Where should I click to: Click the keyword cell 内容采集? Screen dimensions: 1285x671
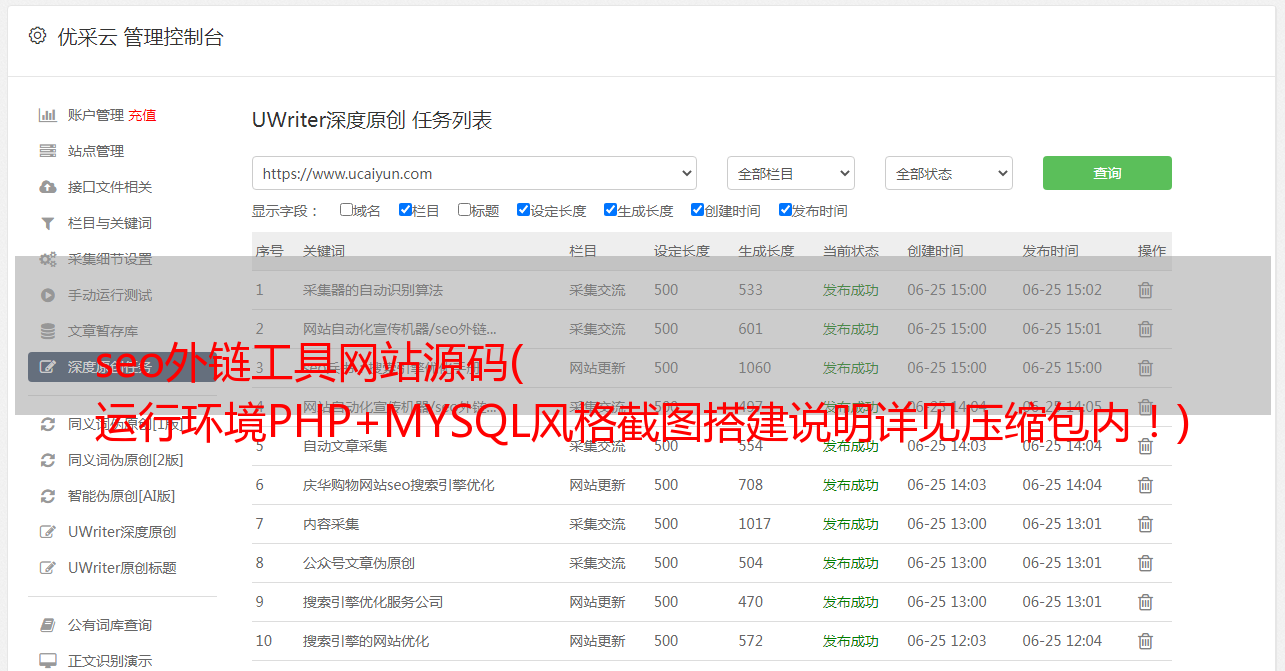tap(331, 524)
